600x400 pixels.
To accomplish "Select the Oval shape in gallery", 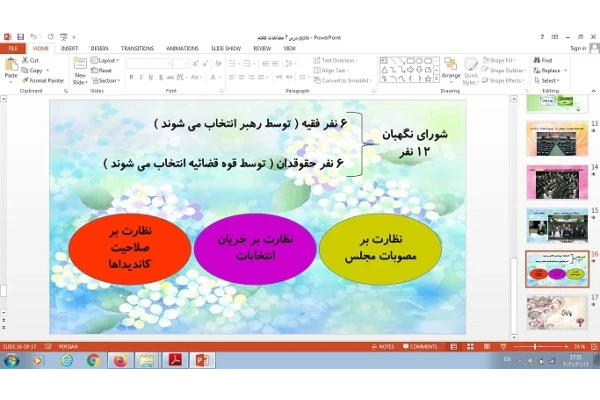I will 419,60.
